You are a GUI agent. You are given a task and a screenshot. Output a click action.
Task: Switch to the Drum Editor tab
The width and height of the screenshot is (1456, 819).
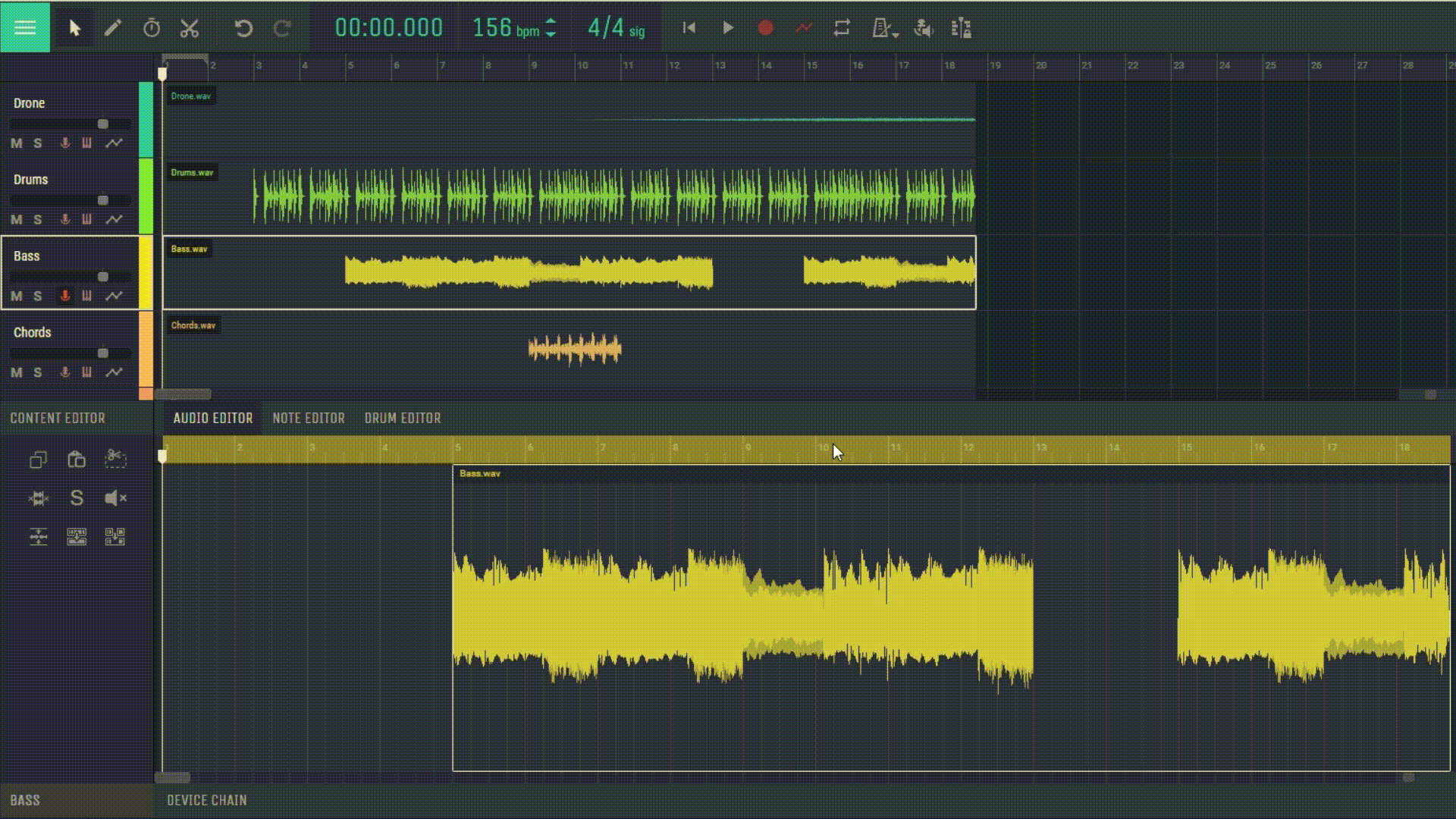pos(403,418)
